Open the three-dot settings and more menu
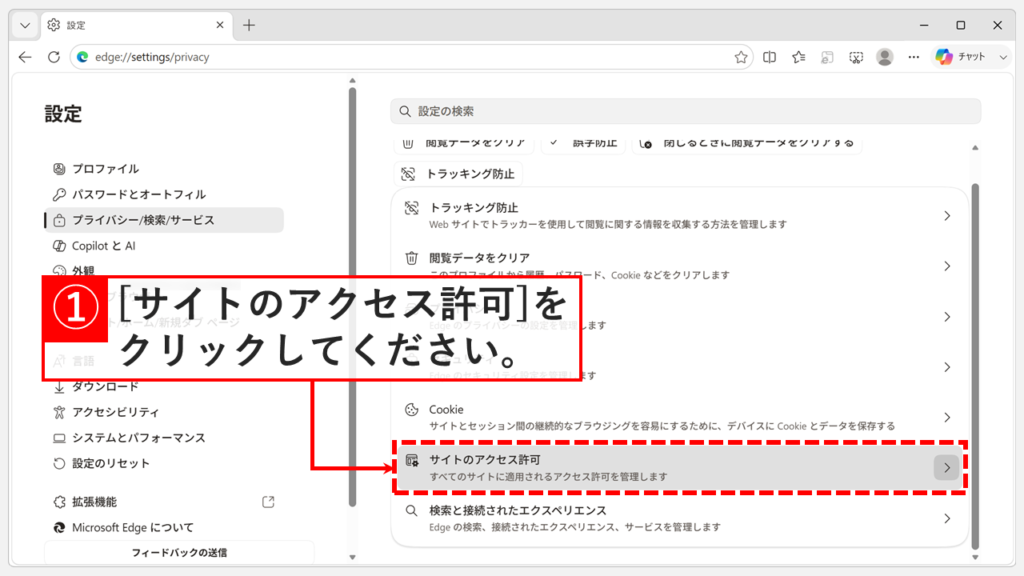Screen dimensions: 1024x576 914,57
